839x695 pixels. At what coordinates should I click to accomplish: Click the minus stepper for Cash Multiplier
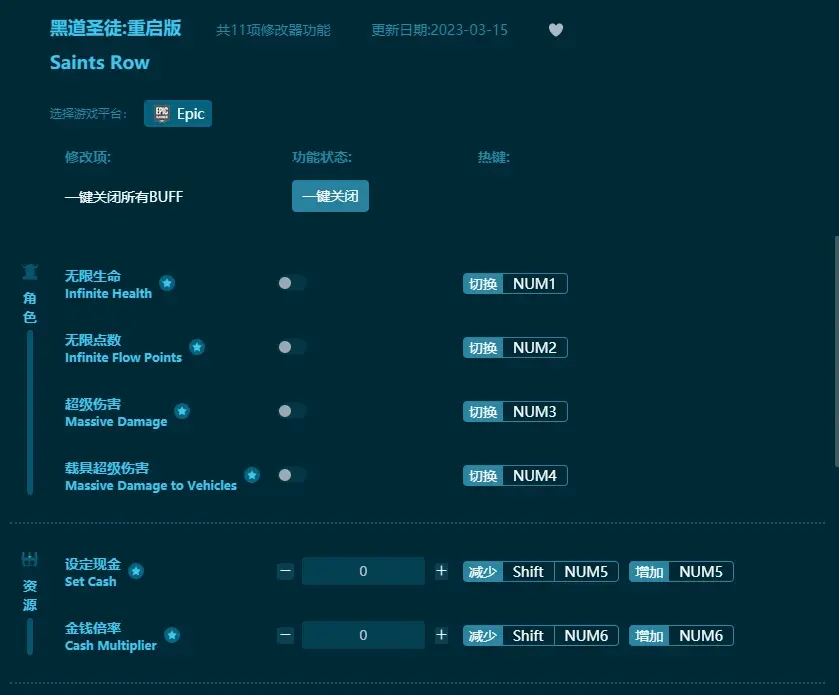click(285, 634)
